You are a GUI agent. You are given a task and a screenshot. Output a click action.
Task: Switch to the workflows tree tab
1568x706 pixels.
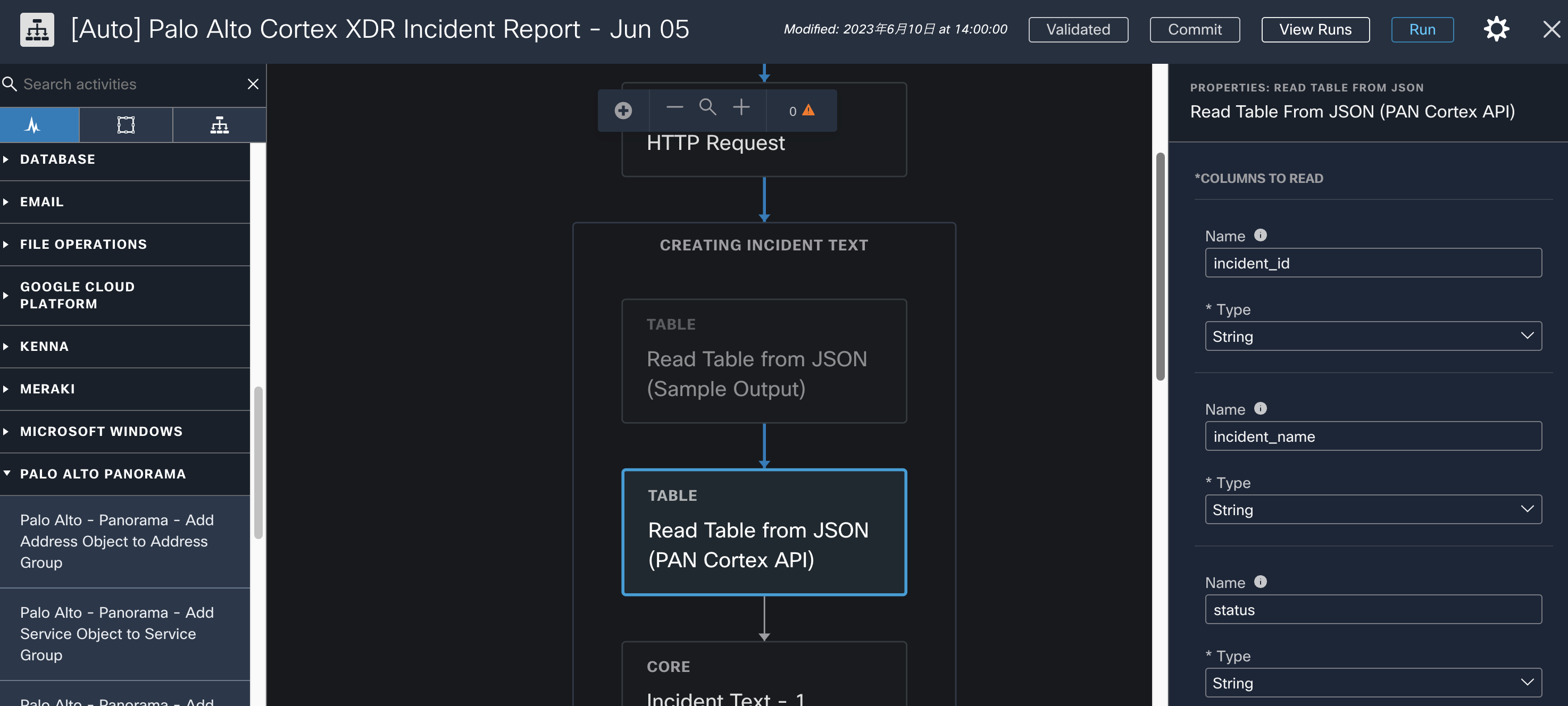click(x=219, y=125)
